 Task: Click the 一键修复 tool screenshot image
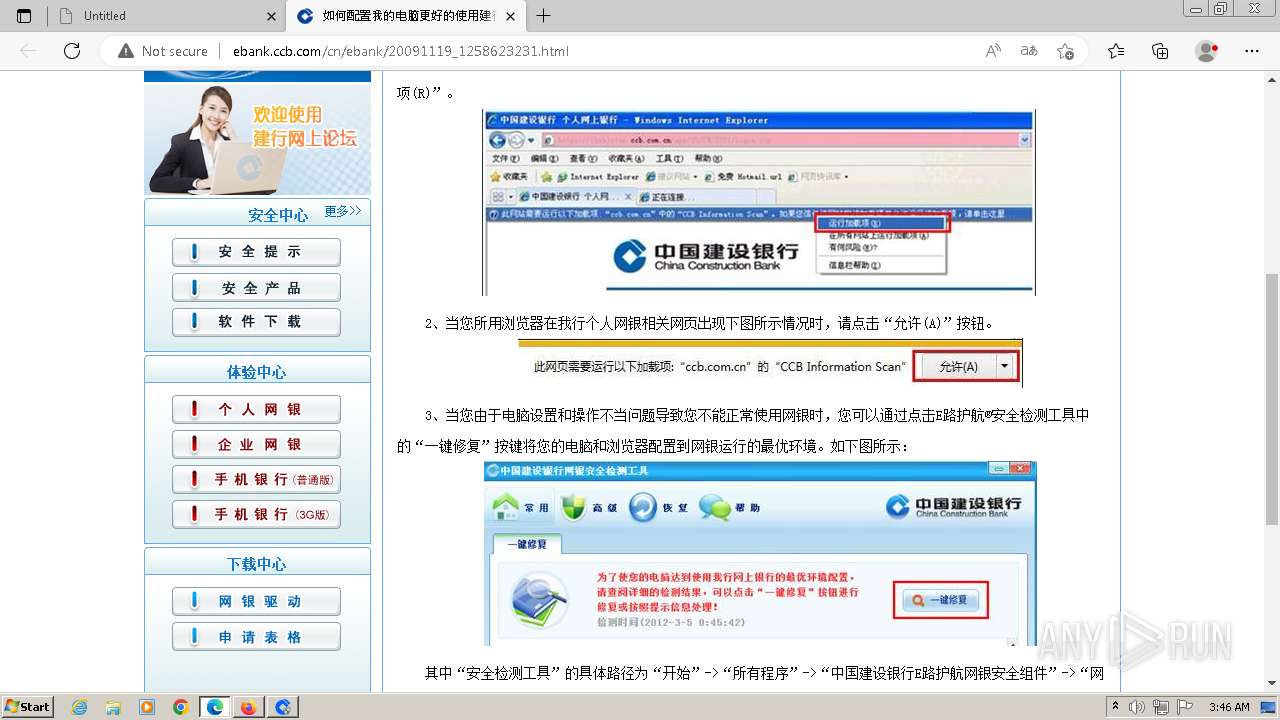click(761, 553)
